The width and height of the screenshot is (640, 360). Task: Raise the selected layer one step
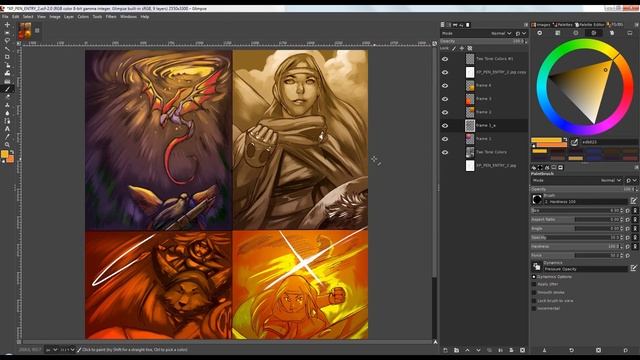tap(467, 350)
